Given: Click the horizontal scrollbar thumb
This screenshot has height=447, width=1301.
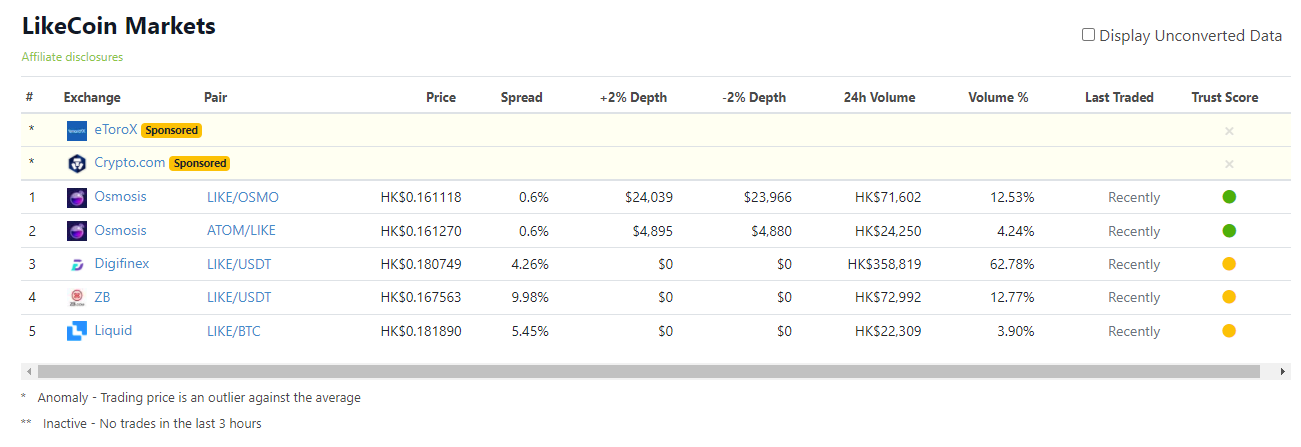Looking at the screenshot, I should click(x=648, y=371).
